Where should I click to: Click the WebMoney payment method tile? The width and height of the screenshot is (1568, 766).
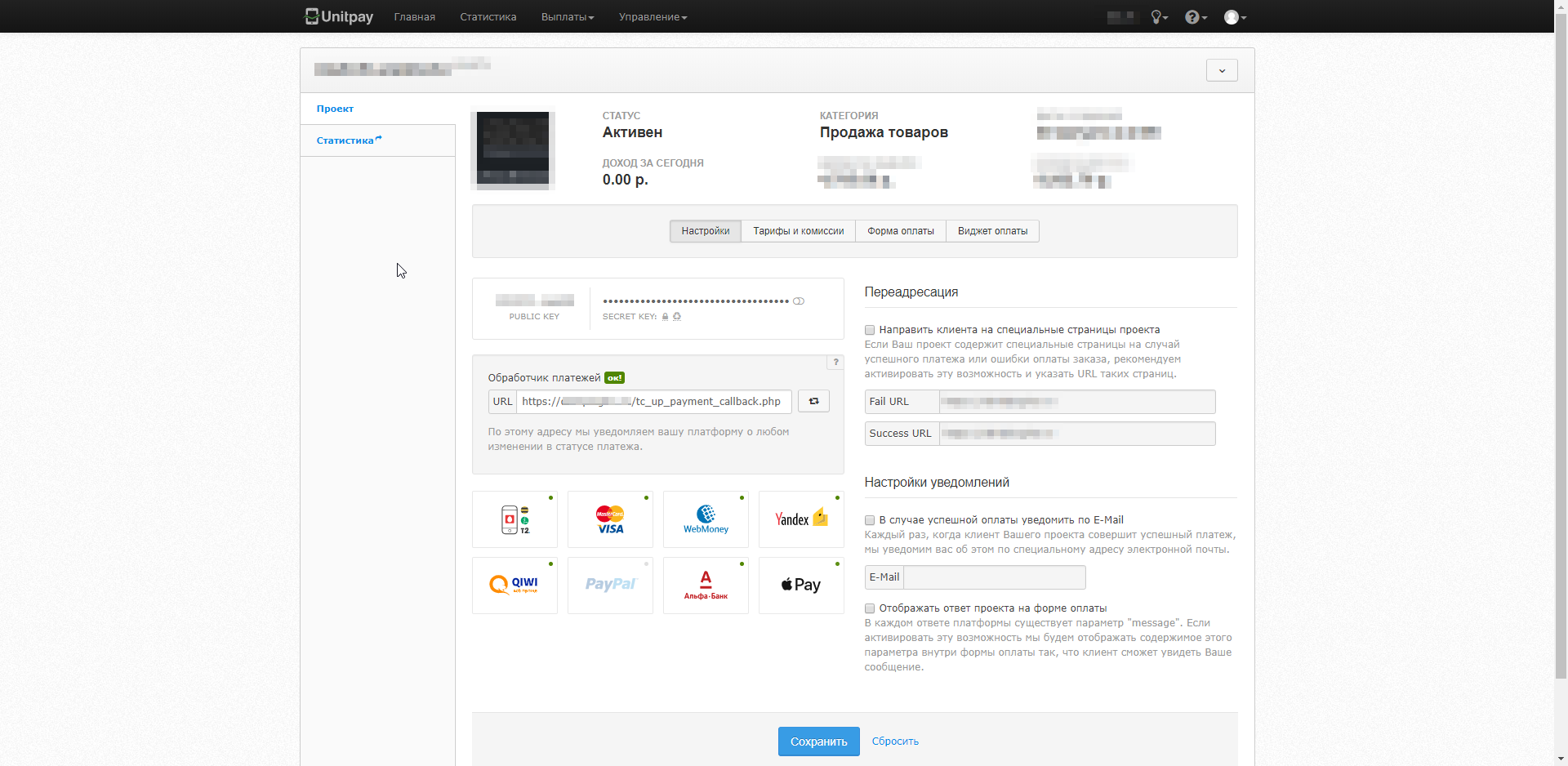(x=706, y=519)
